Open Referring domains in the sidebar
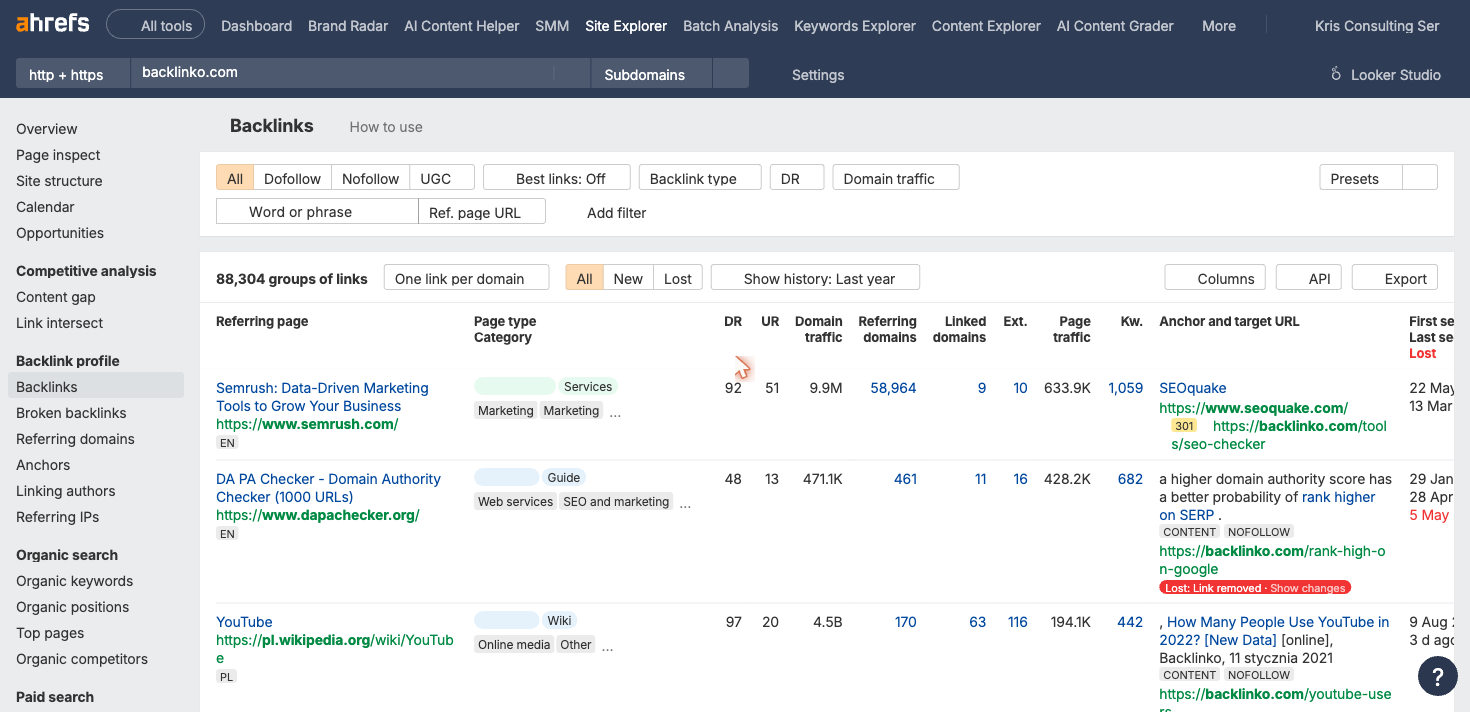Screen dimensions: 1470x712 (x=75, y=439)
